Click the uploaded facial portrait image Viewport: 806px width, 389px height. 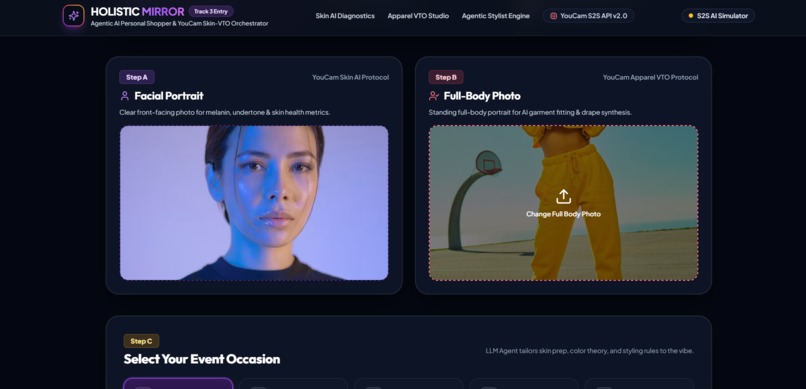(254, 203)
